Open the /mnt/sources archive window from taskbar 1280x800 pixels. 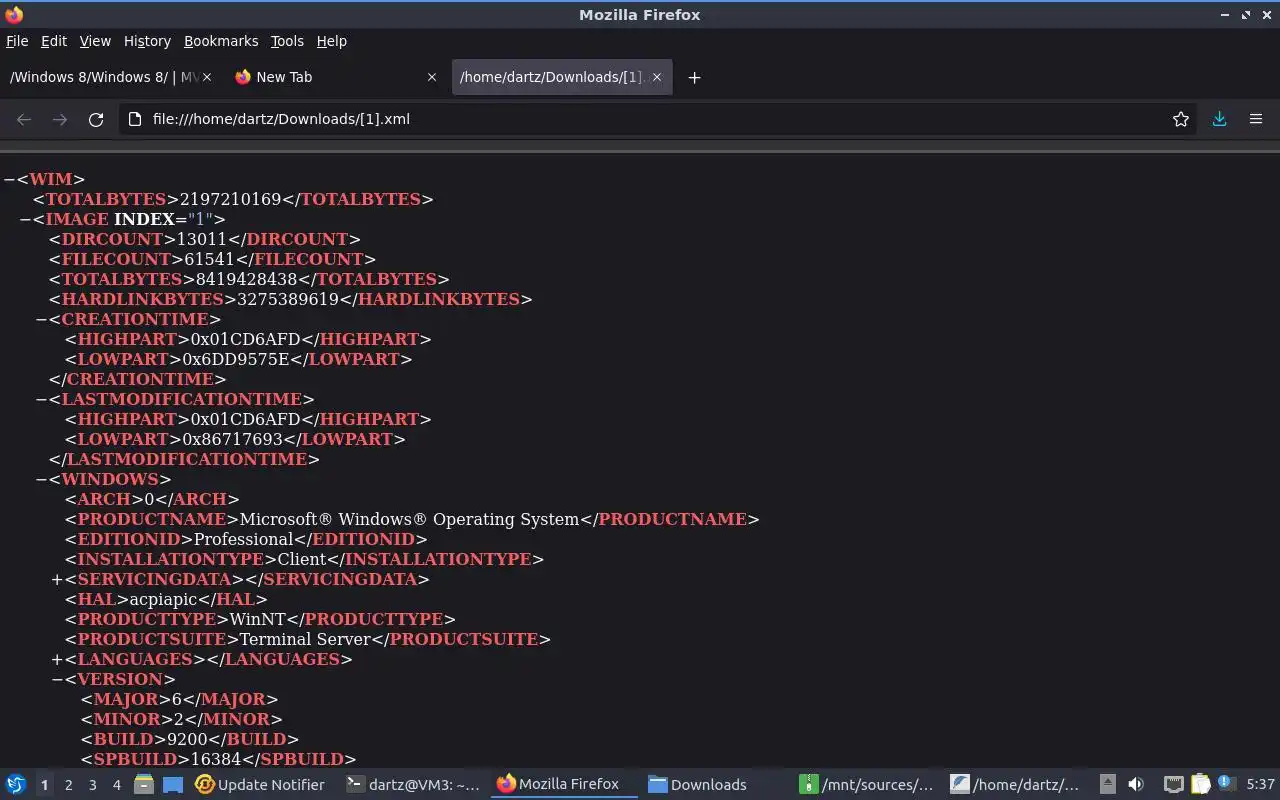[x=868, y=784]
